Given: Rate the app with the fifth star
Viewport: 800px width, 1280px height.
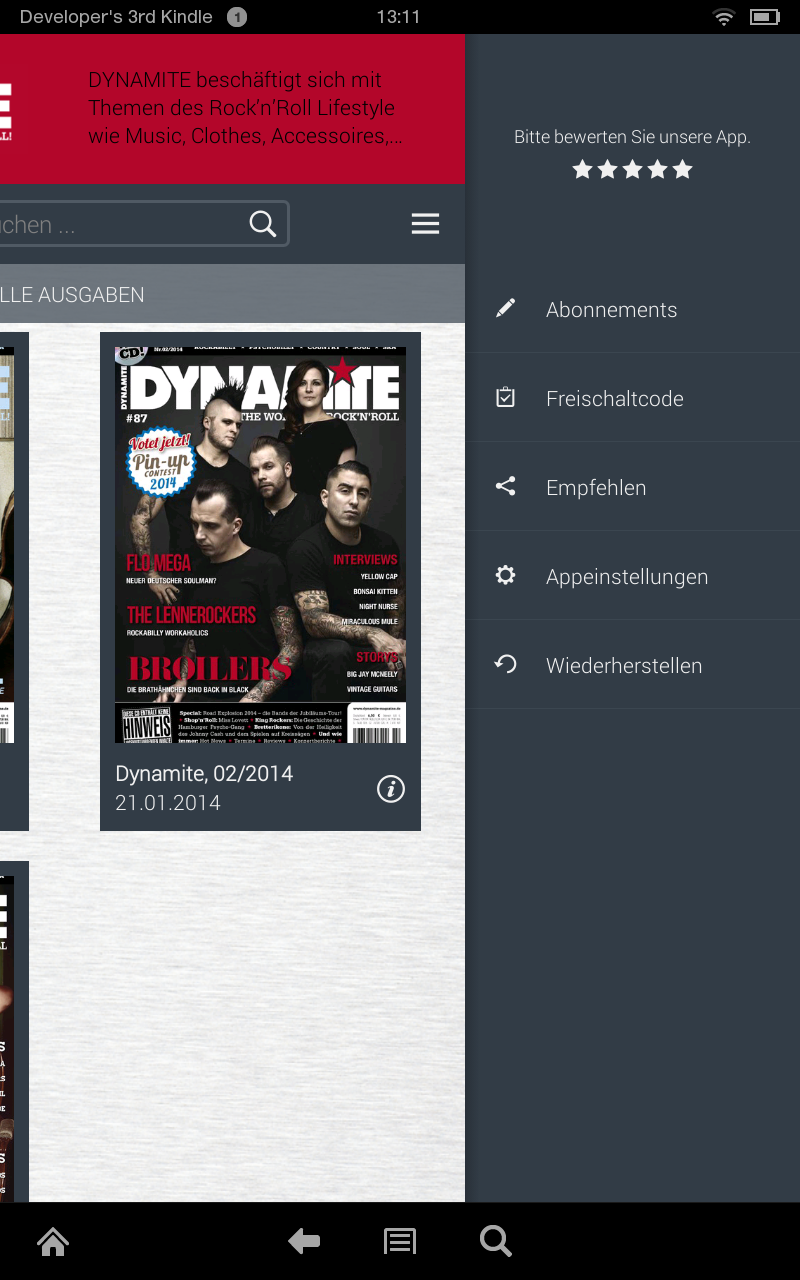Looking at the screenshot, I should point(682,169).
